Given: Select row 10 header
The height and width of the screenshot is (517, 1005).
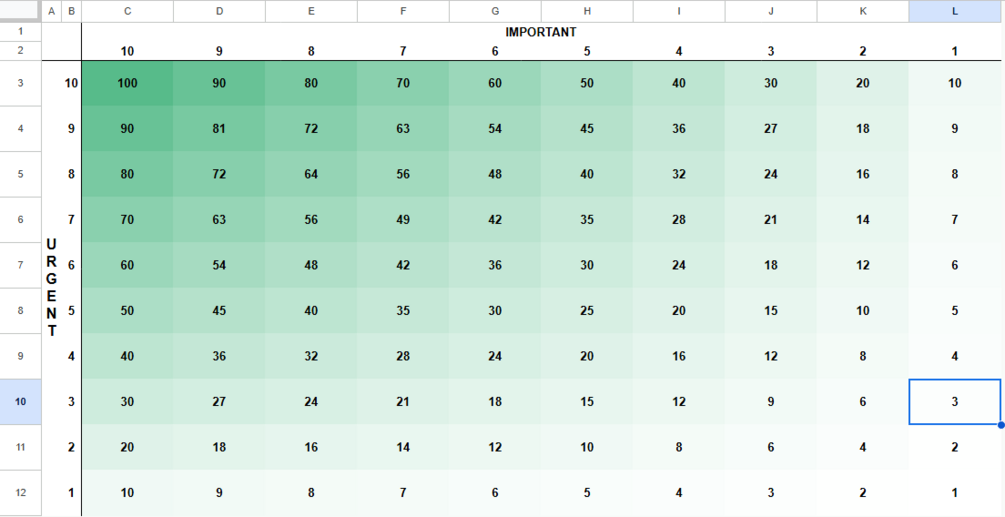Looking at the screenshot, I should pyautogui.click(x=21, y=402).
